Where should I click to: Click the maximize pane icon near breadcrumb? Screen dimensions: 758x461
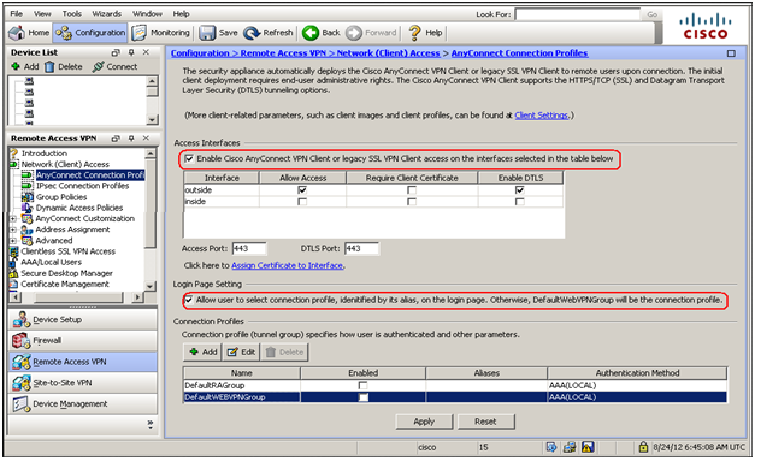(731, 53)
